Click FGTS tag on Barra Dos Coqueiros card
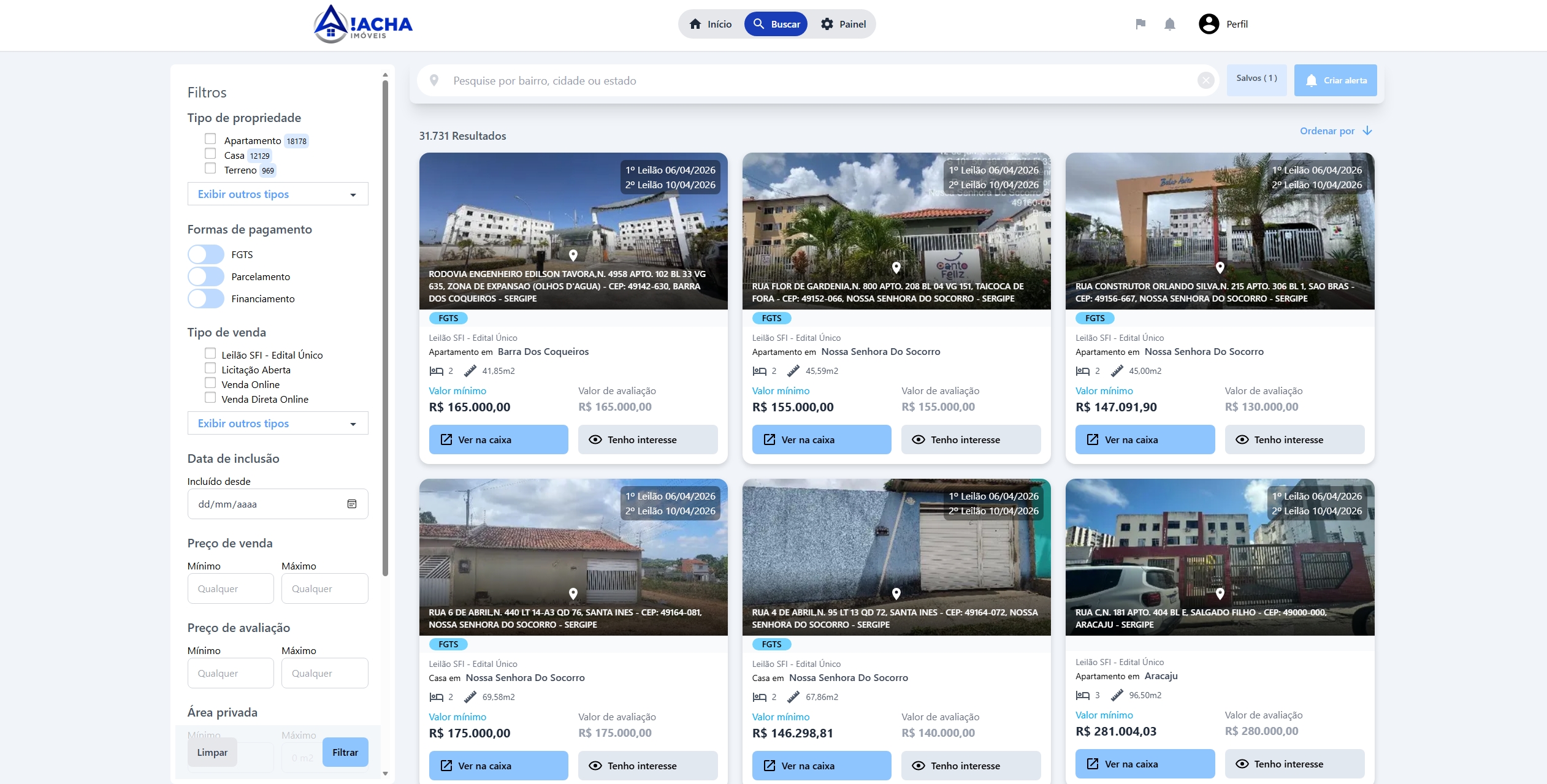1547x784 pixels. (x=448, y=318)
